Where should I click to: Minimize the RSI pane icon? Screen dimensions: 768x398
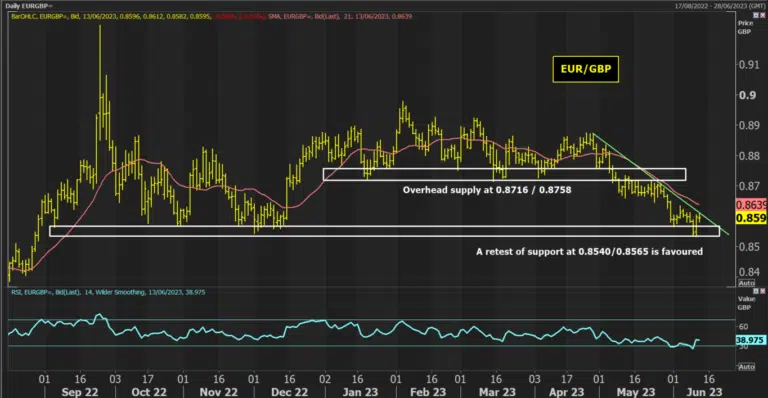(x=756, y=291)
